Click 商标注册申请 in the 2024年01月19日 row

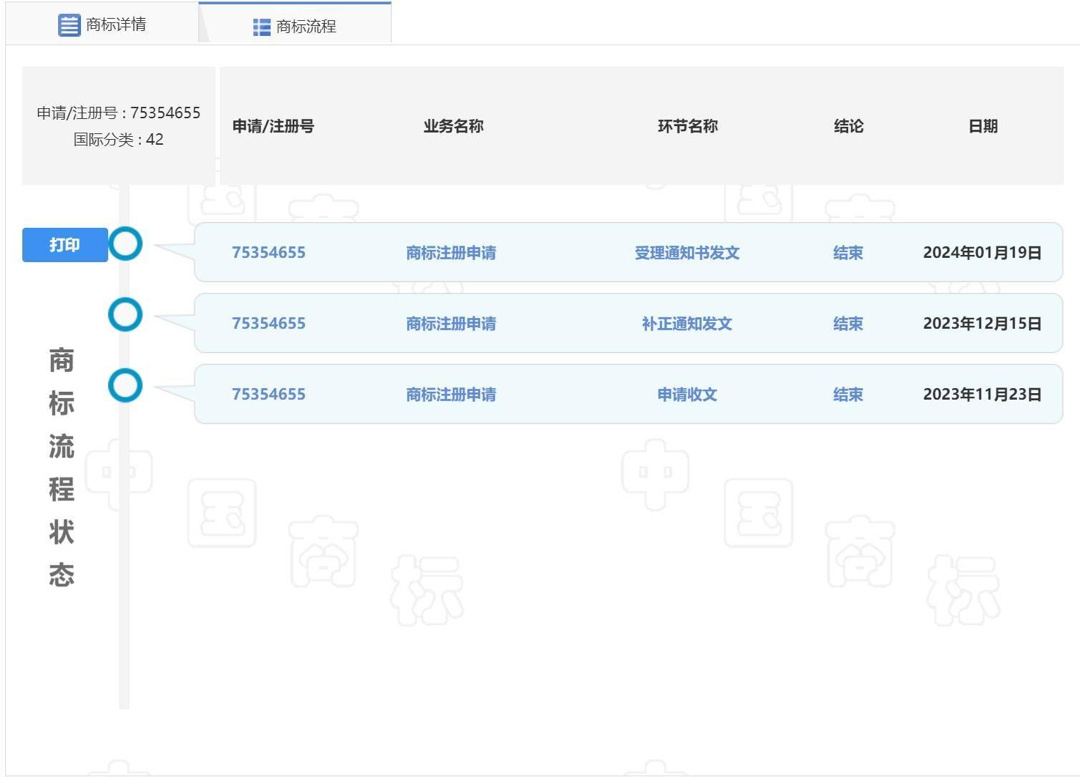tap(451, 253)
